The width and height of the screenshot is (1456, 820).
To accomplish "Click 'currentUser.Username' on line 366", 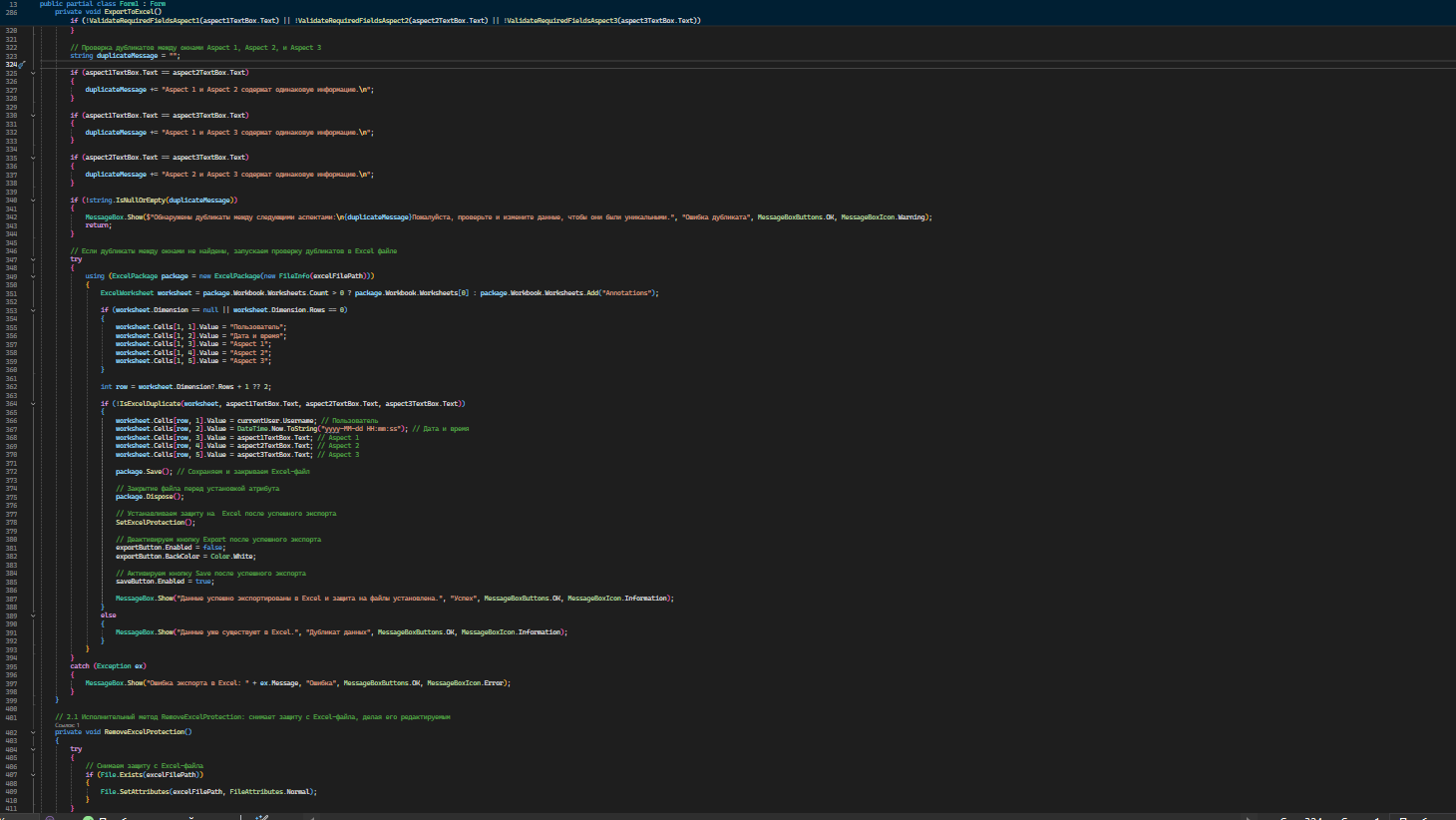I will pos(275,421).
